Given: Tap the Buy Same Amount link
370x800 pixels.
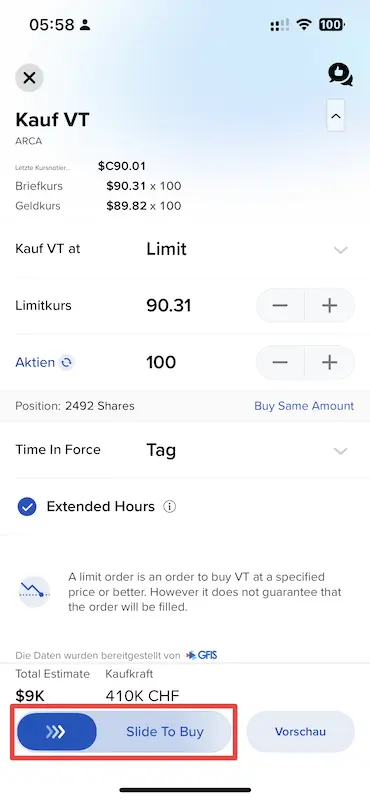Looking at the screenshot, I should tap(304, 406).
